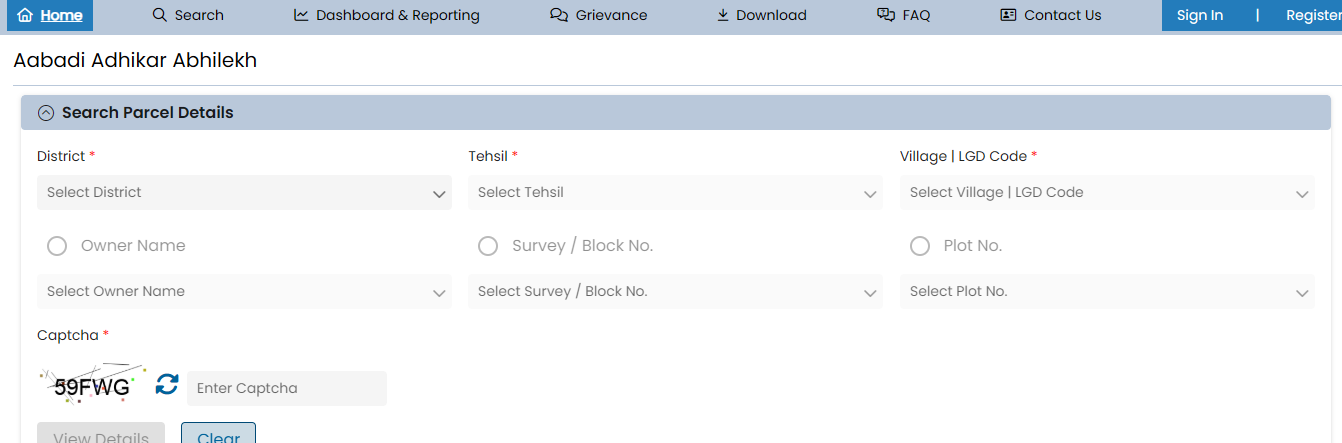Refresh the captcha image
Image resolution: width=1342 pixels, height=443 pixels.
167,384
